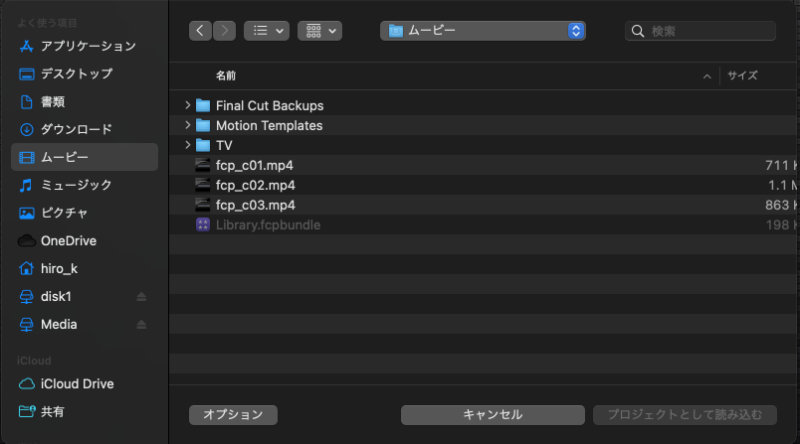Click the back navigation arrow
800x444 pixels.
click(x=201, y=31)
